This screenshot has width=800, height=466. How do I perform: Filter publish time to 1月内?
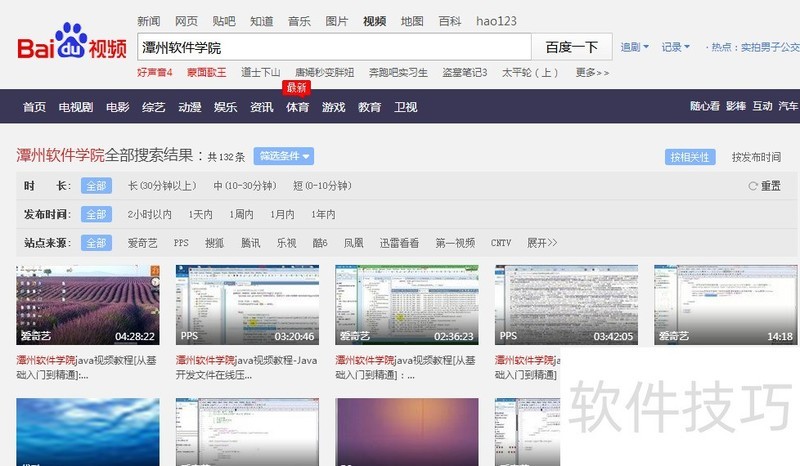282,214
